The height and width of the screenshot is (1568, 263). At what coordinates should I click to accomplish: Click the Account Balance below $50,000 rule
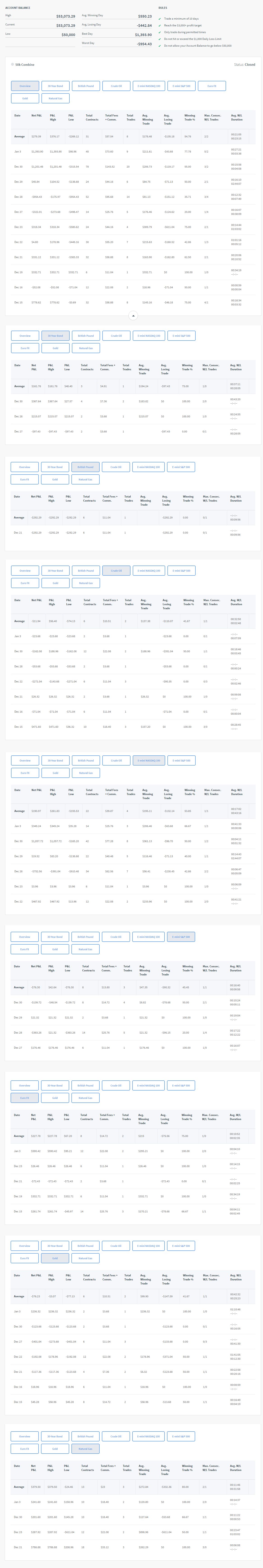[198, 46]
